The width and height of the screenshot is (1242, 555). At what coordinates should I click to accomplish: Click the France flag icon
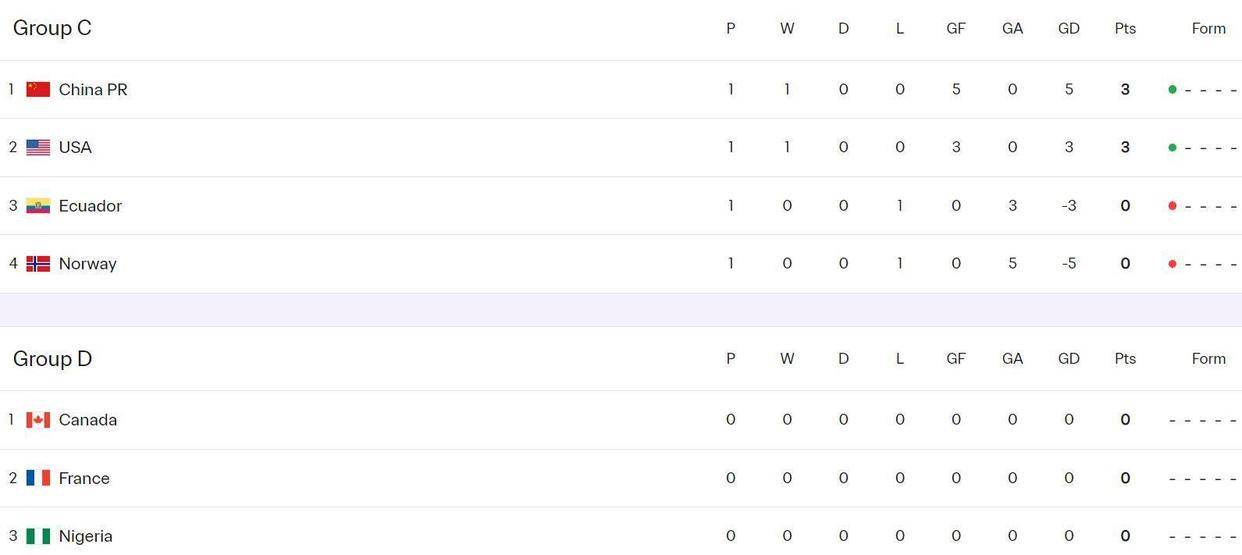pyautogui.click(x=38, y=478)
